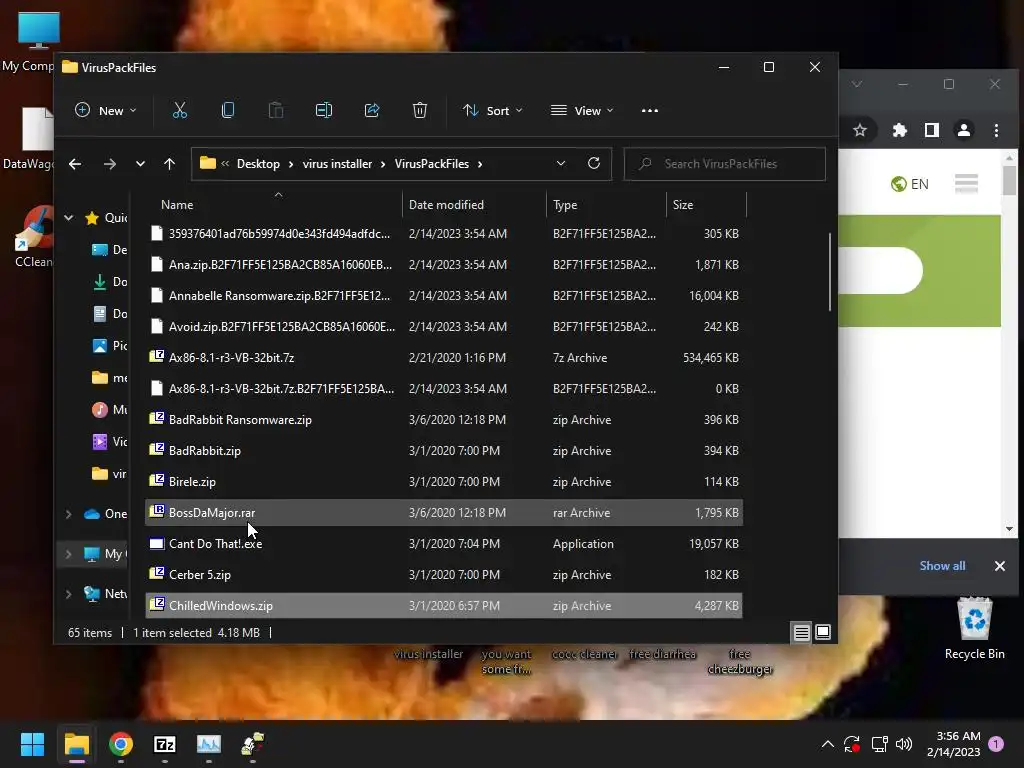Expand the Network tree node
Image resolution: width=1024 pixels, height=768 pixels.
point(69,594)
